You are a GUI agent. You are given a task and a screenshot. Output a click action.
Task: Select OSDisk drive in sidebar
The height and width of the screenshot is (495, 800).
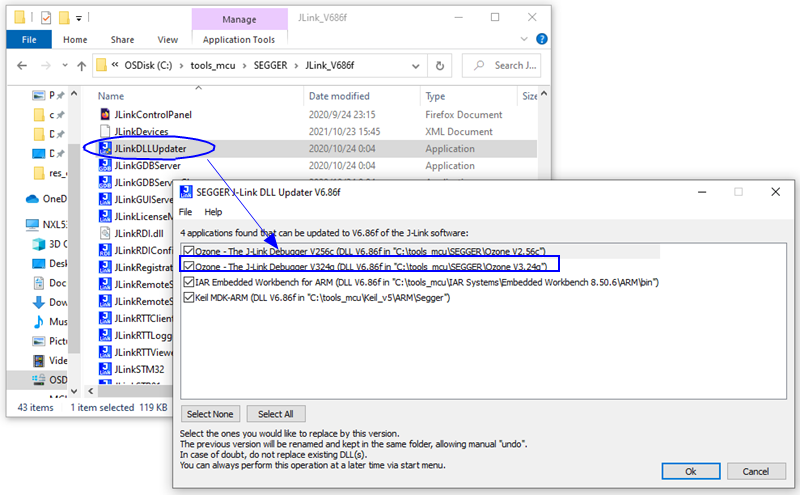(49, 380)
